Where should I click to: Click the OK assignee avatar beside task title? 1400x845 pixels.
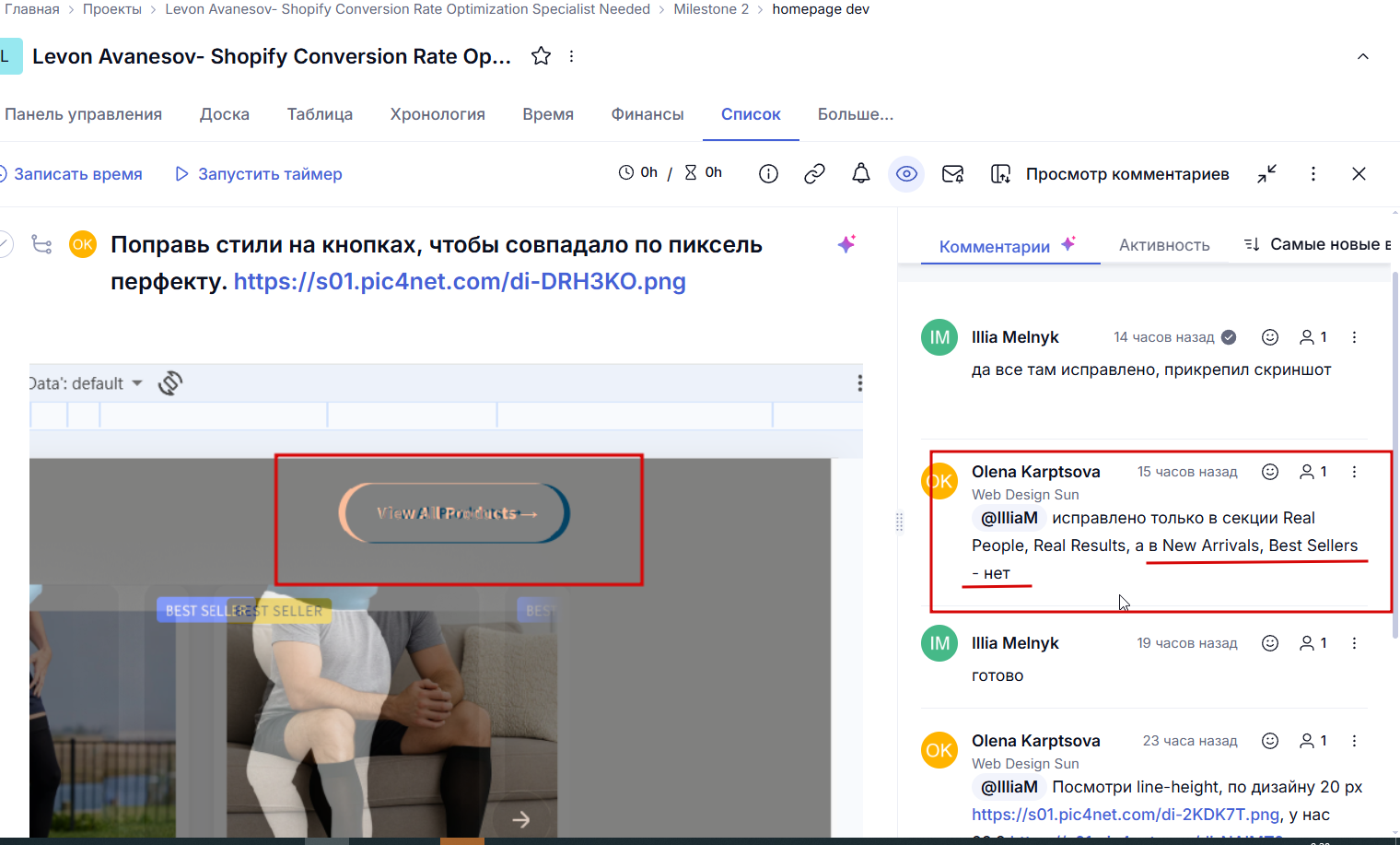coord(83,244)
